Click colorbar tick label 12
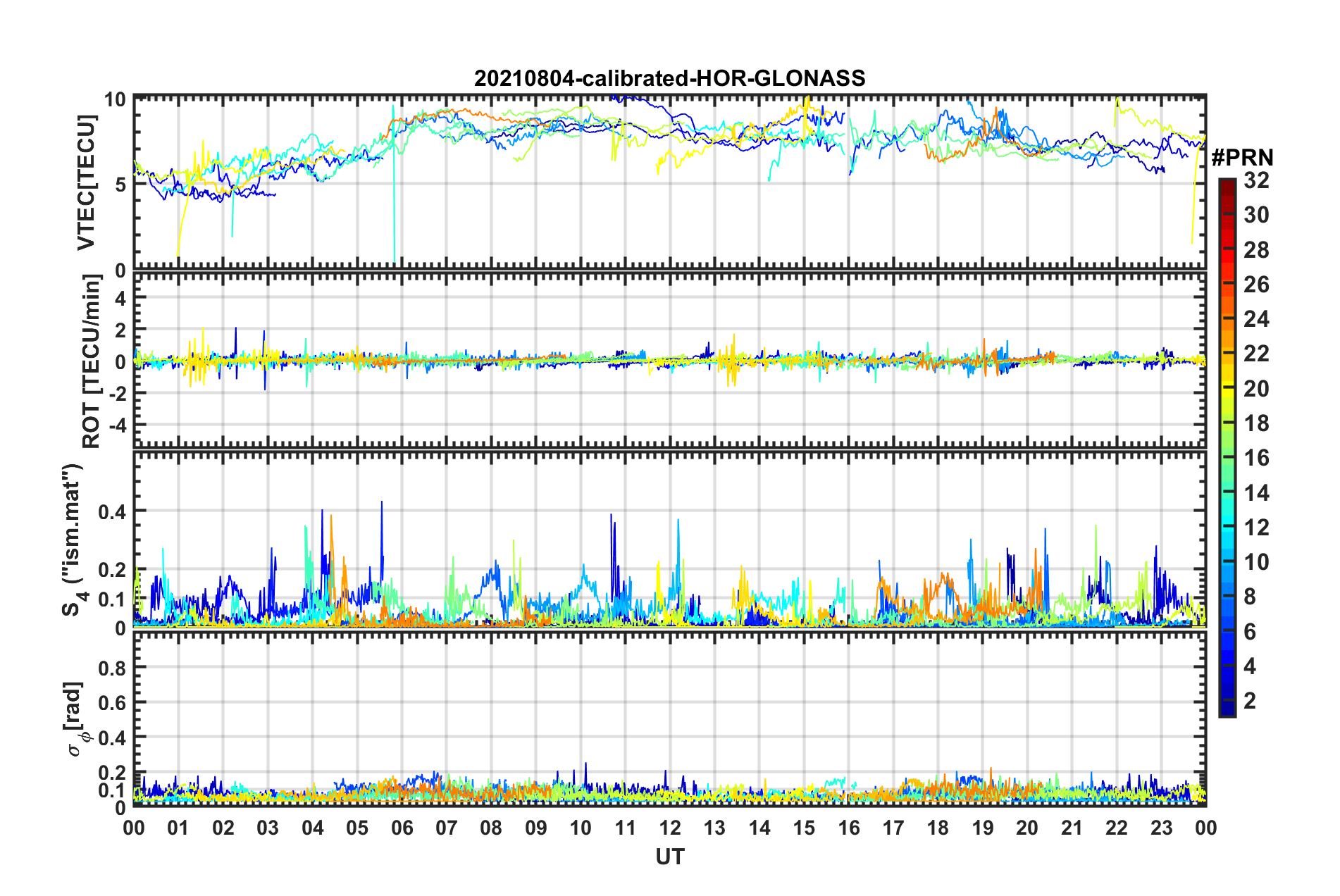The image size is (1340, 896). pyautogui.click(x=1256, y=528)
